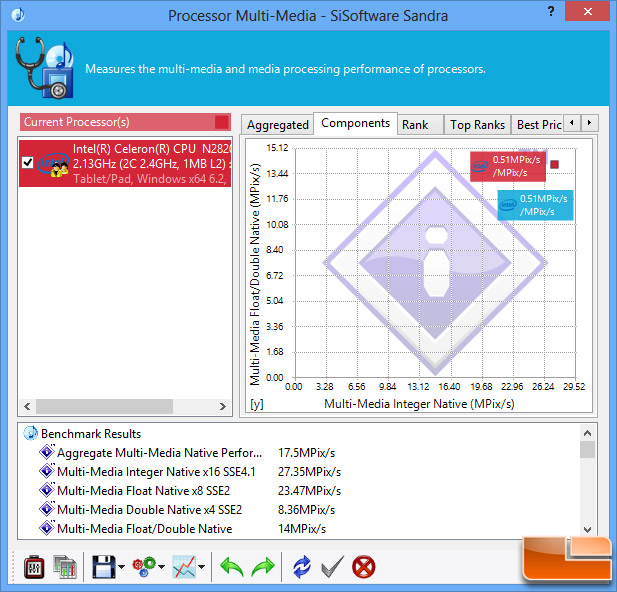Viewport: 617px width, 592px height.
Task: Click the Multi-Media Integer Native row icon
Action: pos(47,471)
